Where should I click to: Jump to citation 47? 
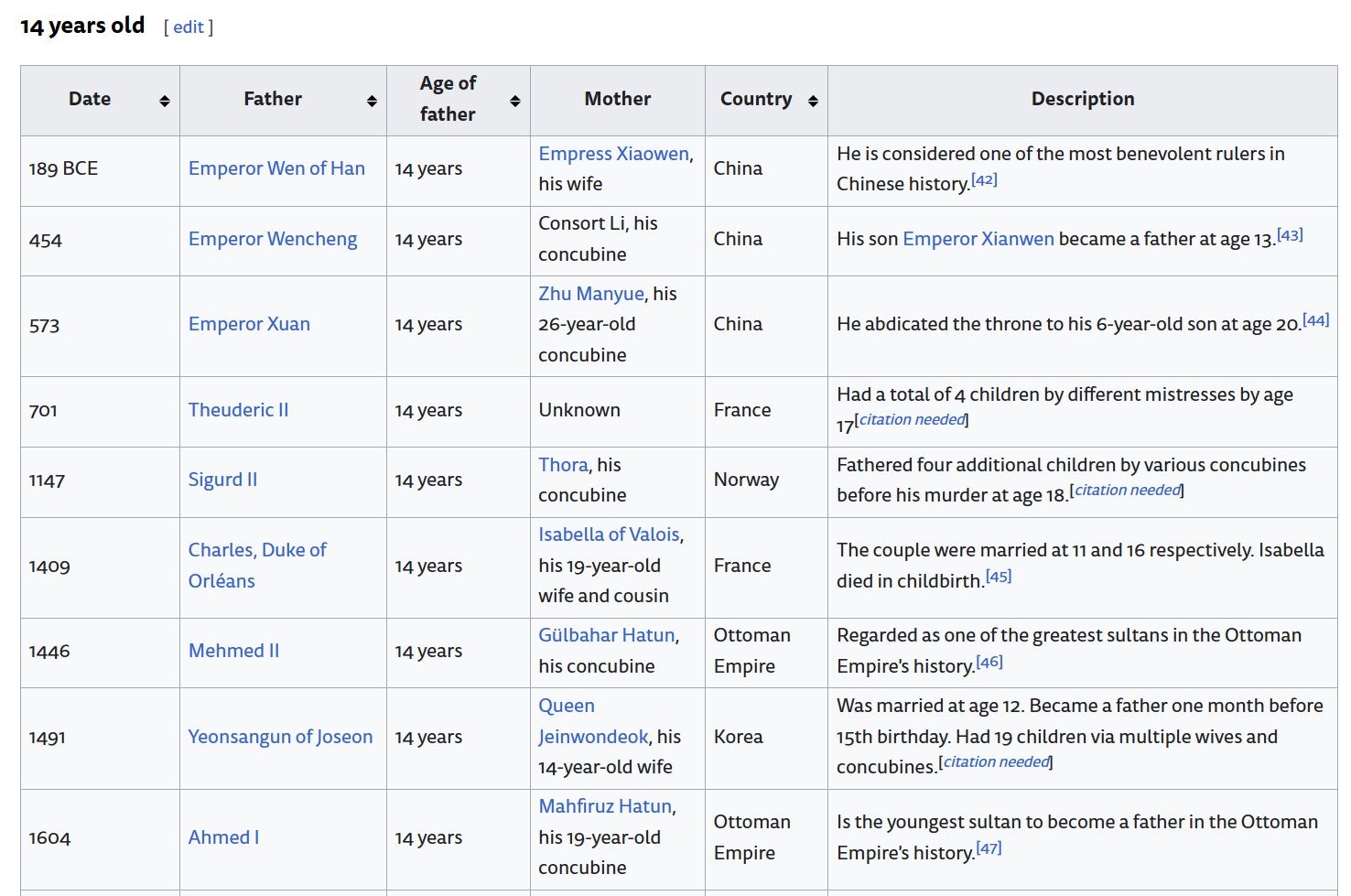tap(989, 847)
